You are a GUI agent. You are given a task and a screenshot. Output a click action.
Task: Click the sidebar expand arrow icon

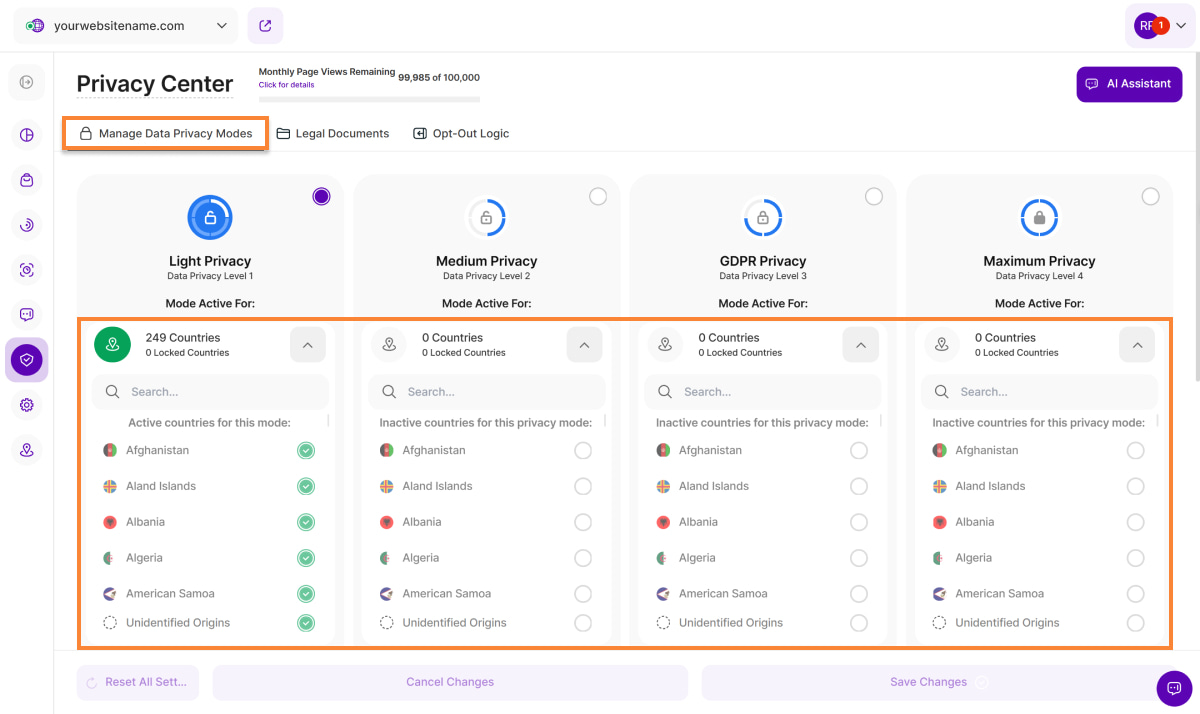tap(26, 82)
